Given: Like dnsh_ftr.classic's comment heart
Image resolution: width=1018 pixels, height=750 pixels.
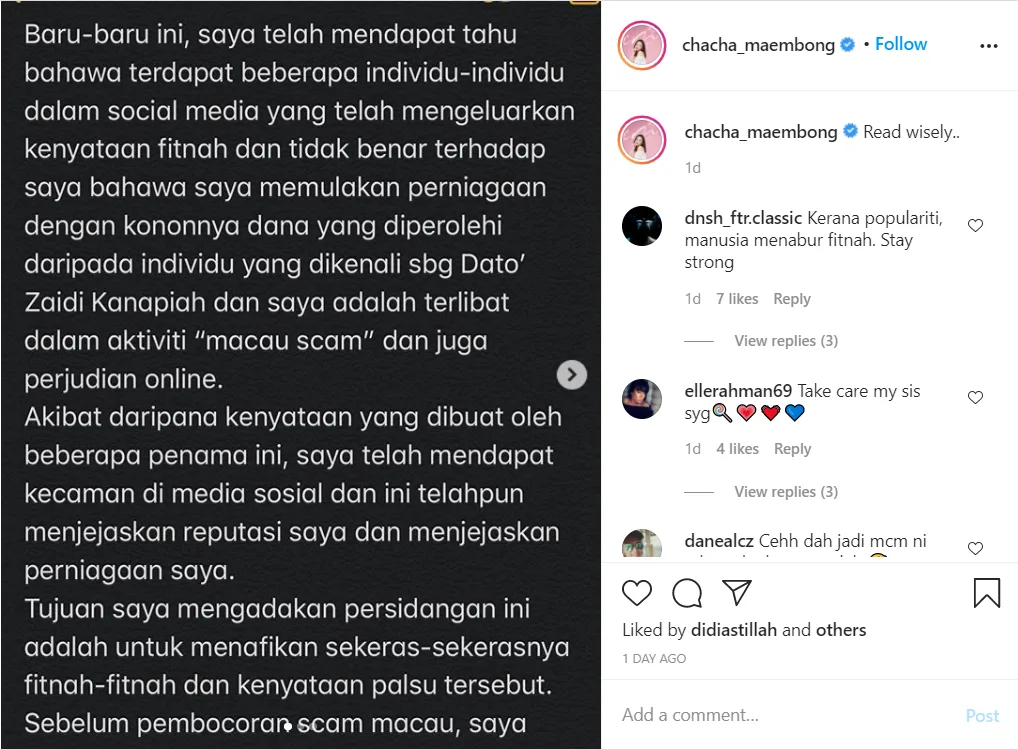Looking at the screenshot, I should tap(975, 225).
